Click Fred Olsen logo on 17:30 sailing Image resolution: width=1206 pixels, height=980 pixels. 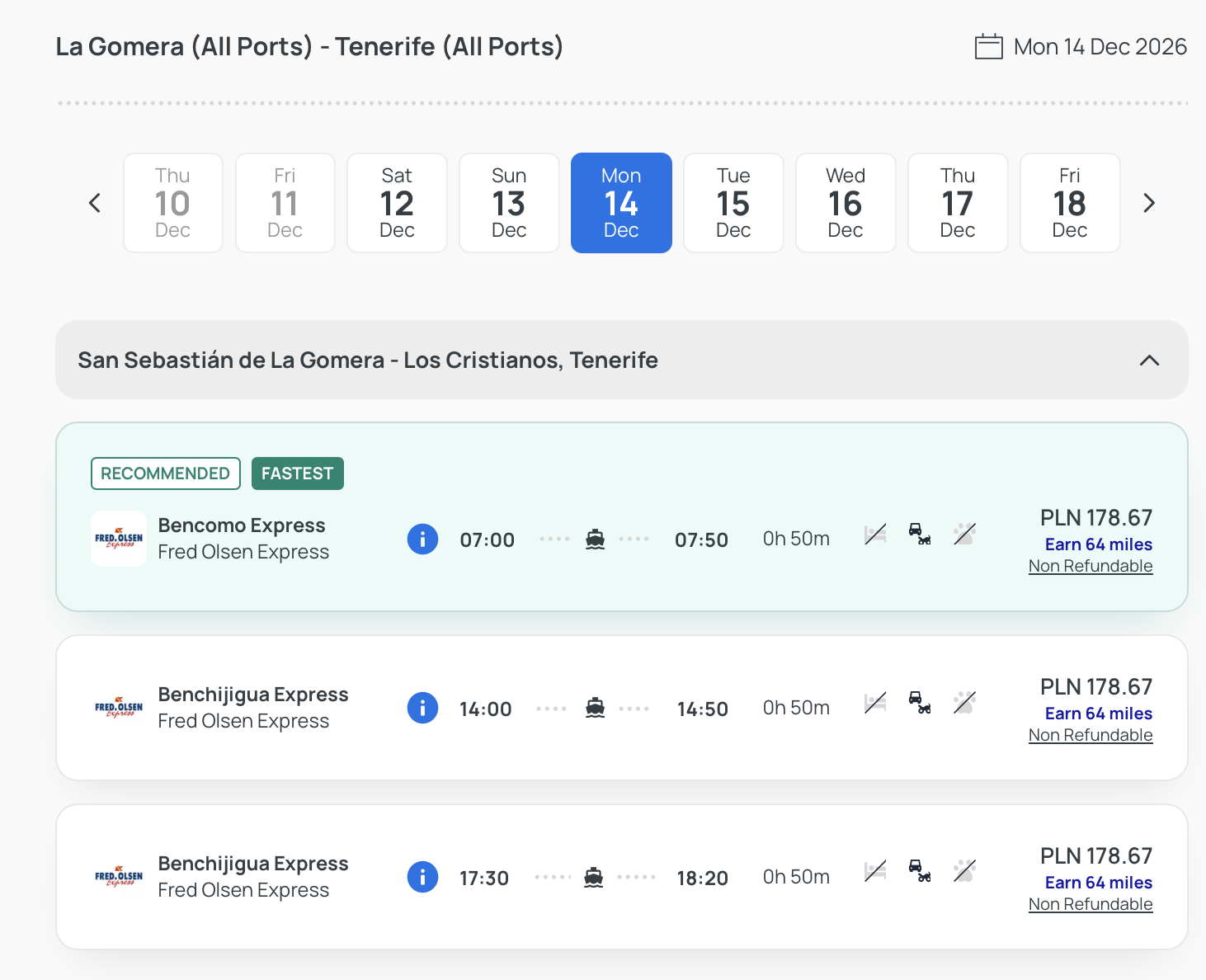coord(119,877)
